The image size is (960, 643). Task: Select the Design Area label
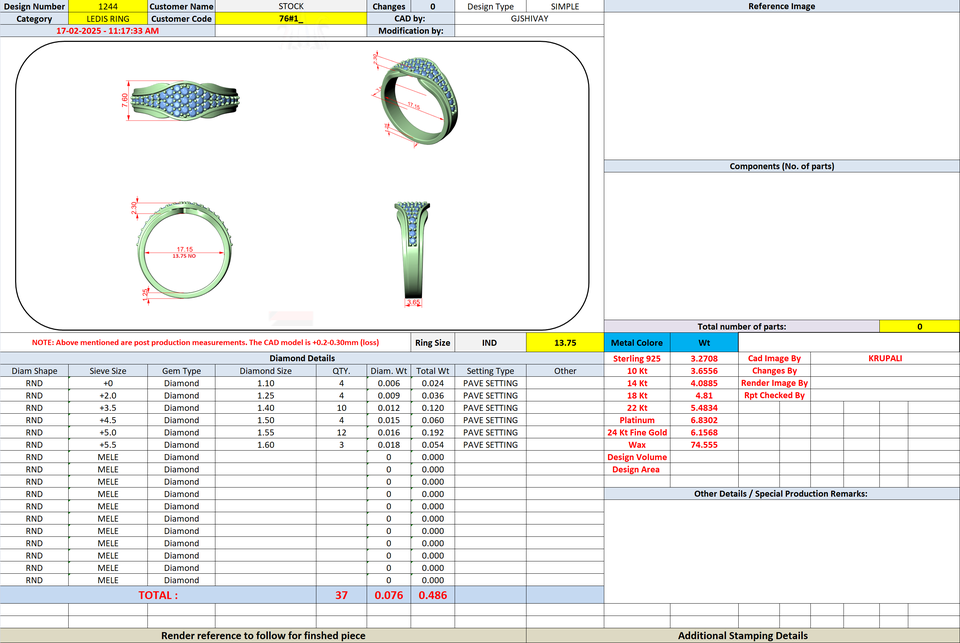coord(637,469)
